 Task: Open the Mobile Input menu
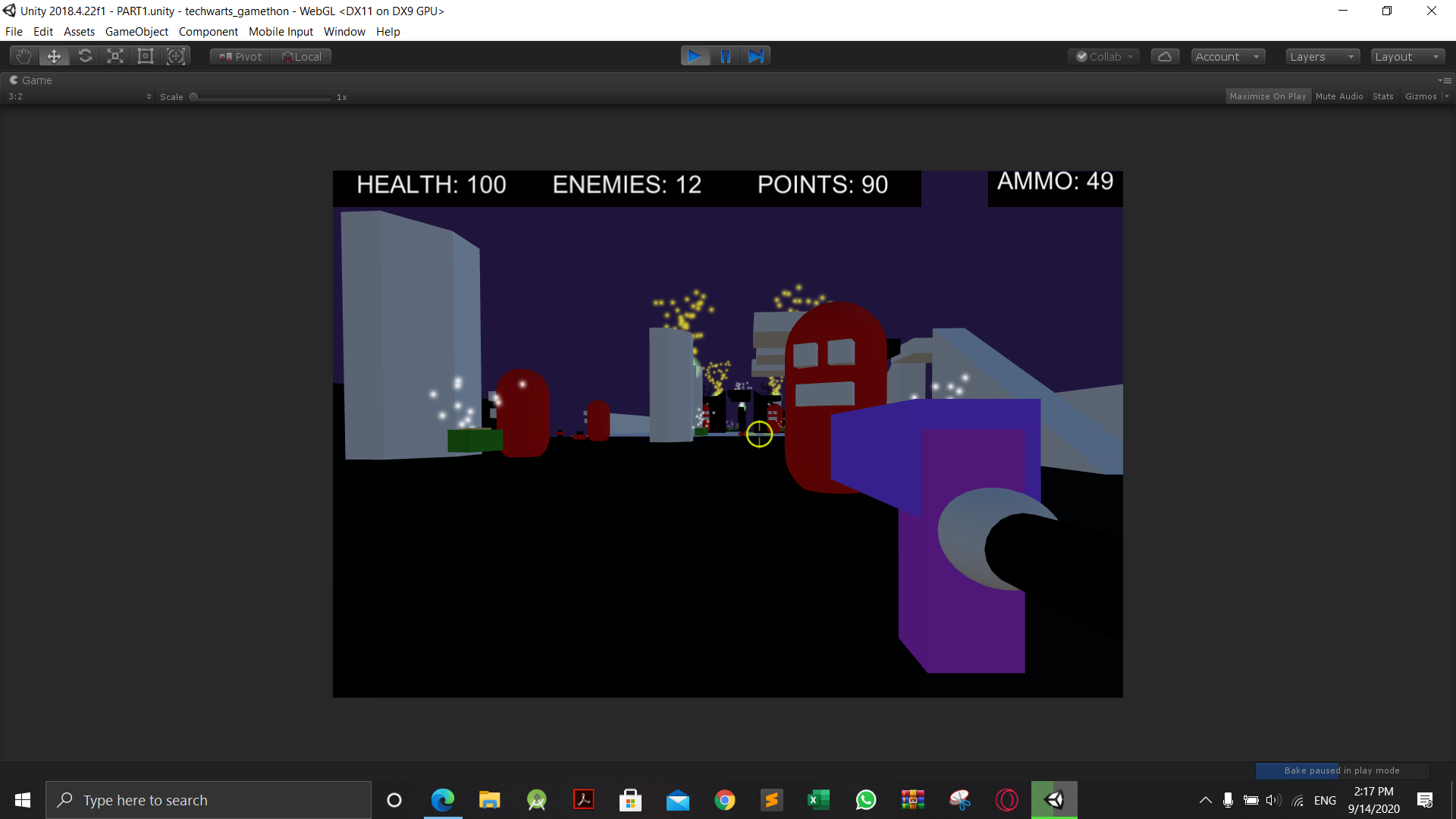[281, 32]
